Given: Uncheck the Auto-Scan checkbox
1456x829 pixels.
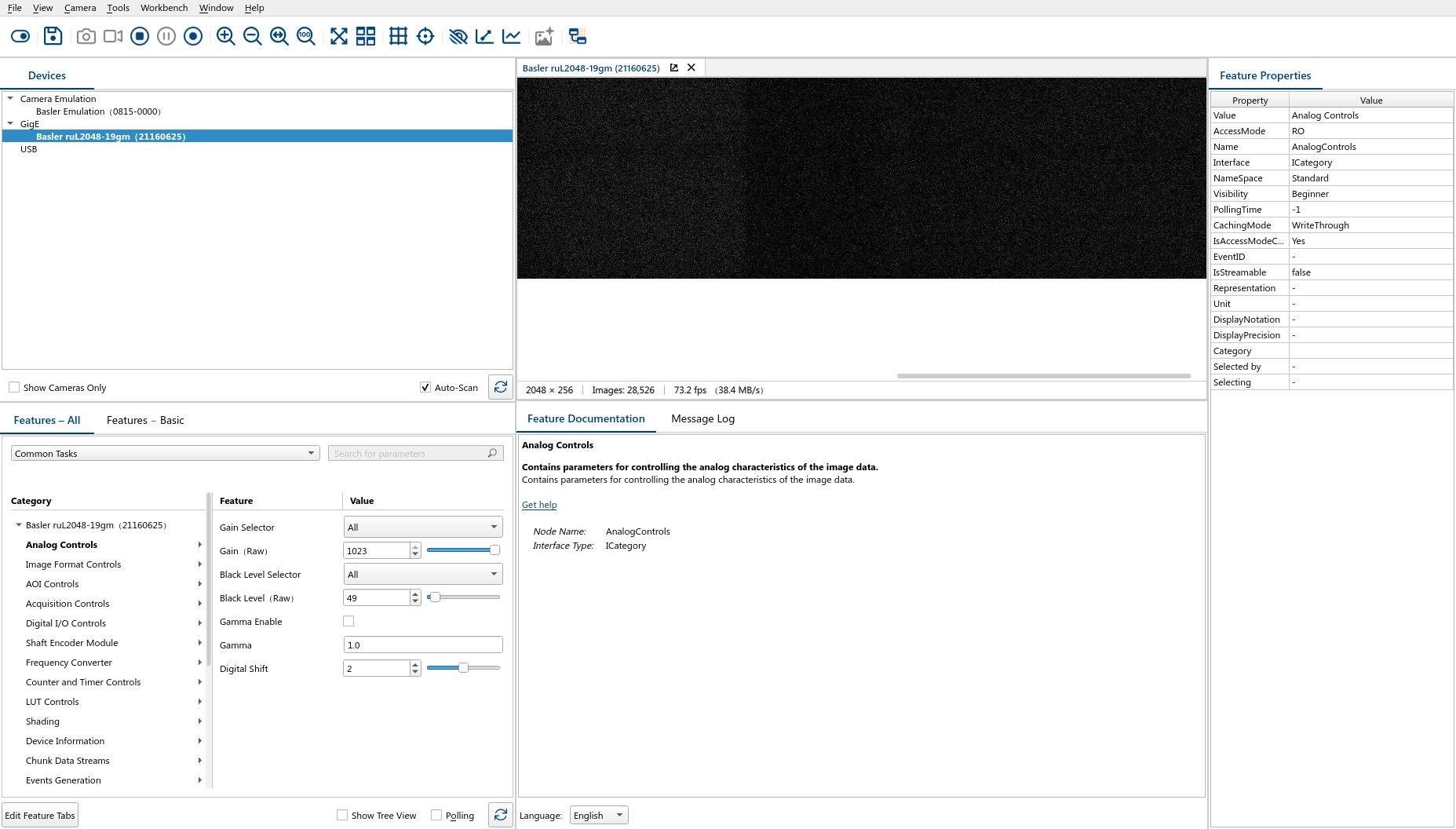Looking at the screenshot, I should point(425,387).
